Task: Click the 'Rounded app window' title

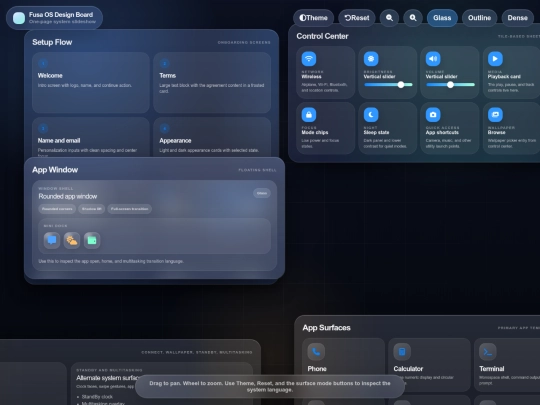Action: point(68,196)
